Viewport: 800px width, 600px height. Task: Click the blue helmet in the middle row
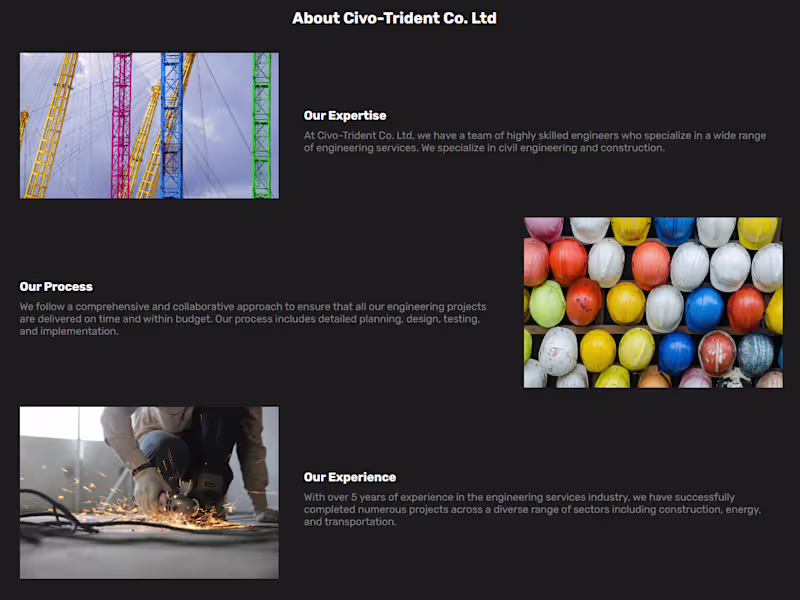704,309
